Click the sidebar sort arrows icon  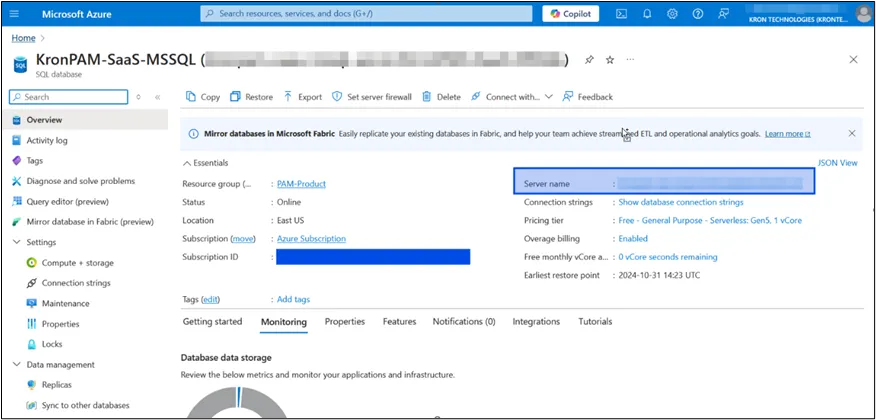139,97
